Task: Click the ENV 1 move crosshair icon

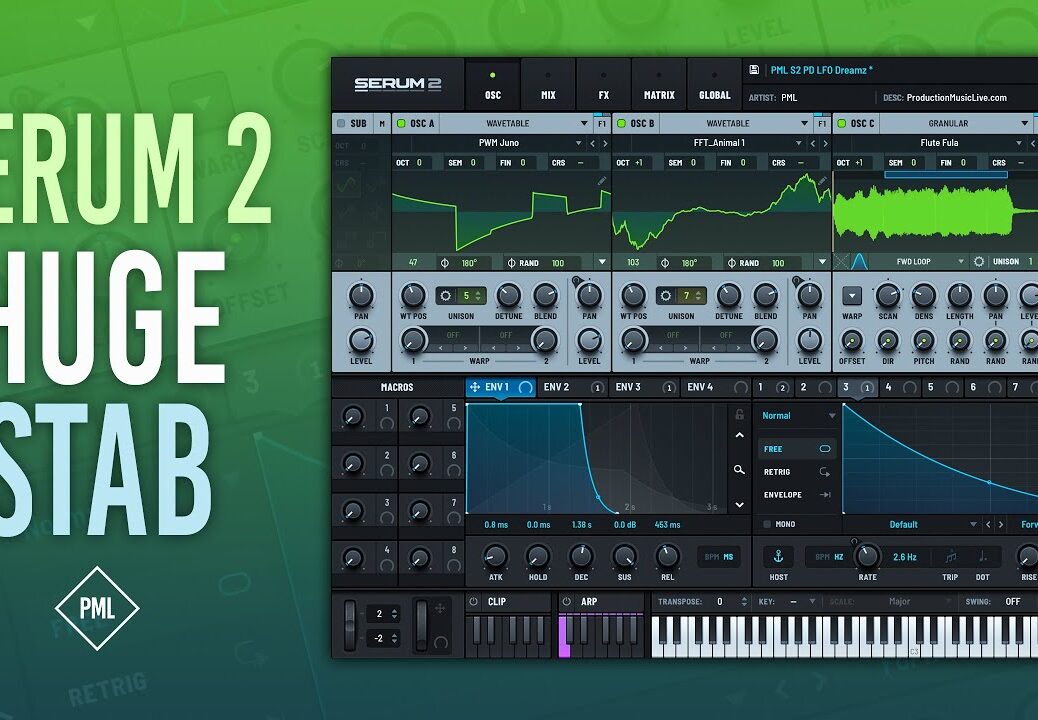Action: tap(475, 387)
